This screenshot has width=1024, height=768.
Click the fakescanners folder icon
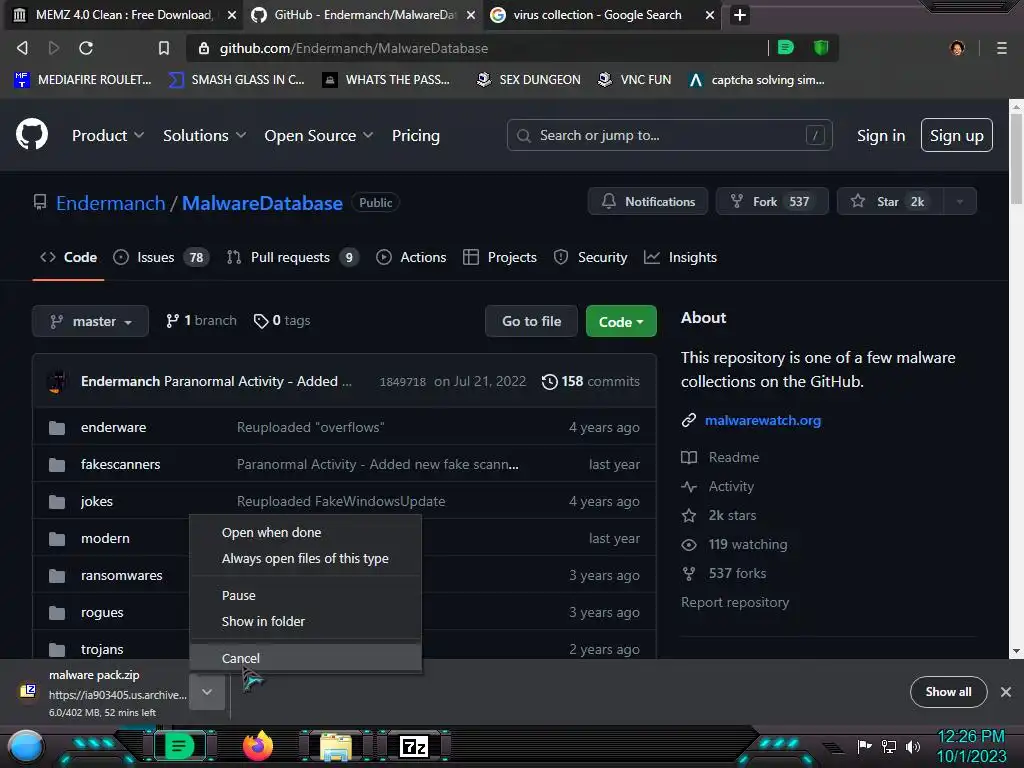coord(57,465)
